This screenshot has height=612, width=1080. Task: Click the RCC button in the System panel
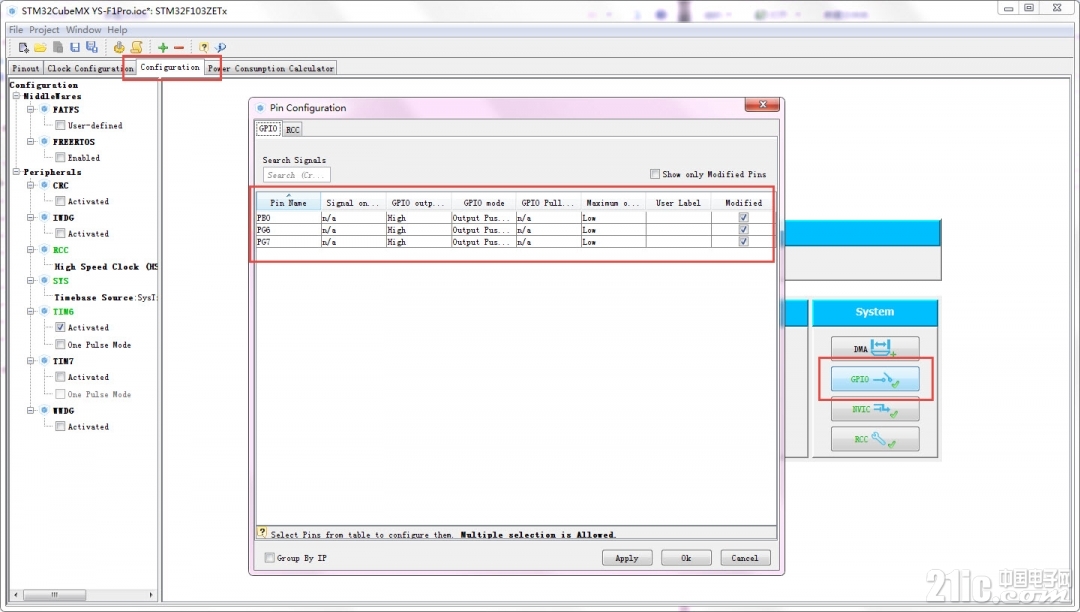(875, 439)
